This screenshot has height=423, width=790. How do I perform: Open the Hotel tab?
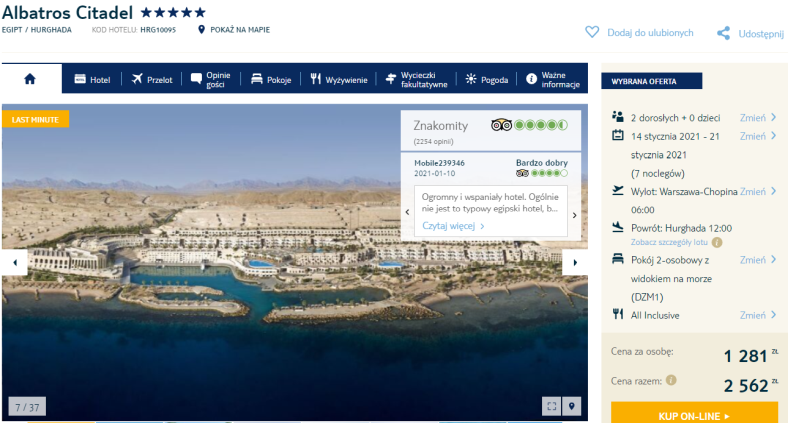(92, 79)
